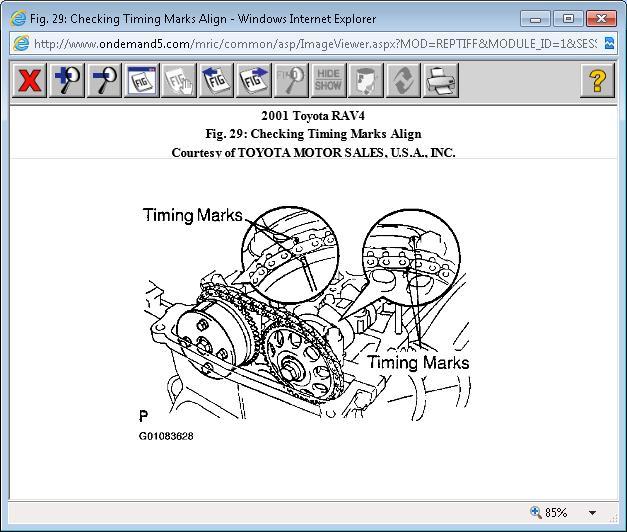Click the 'G01083628' figure code
Screen dimensions: 627x532
pyautogui.click(x=166, y=436)
